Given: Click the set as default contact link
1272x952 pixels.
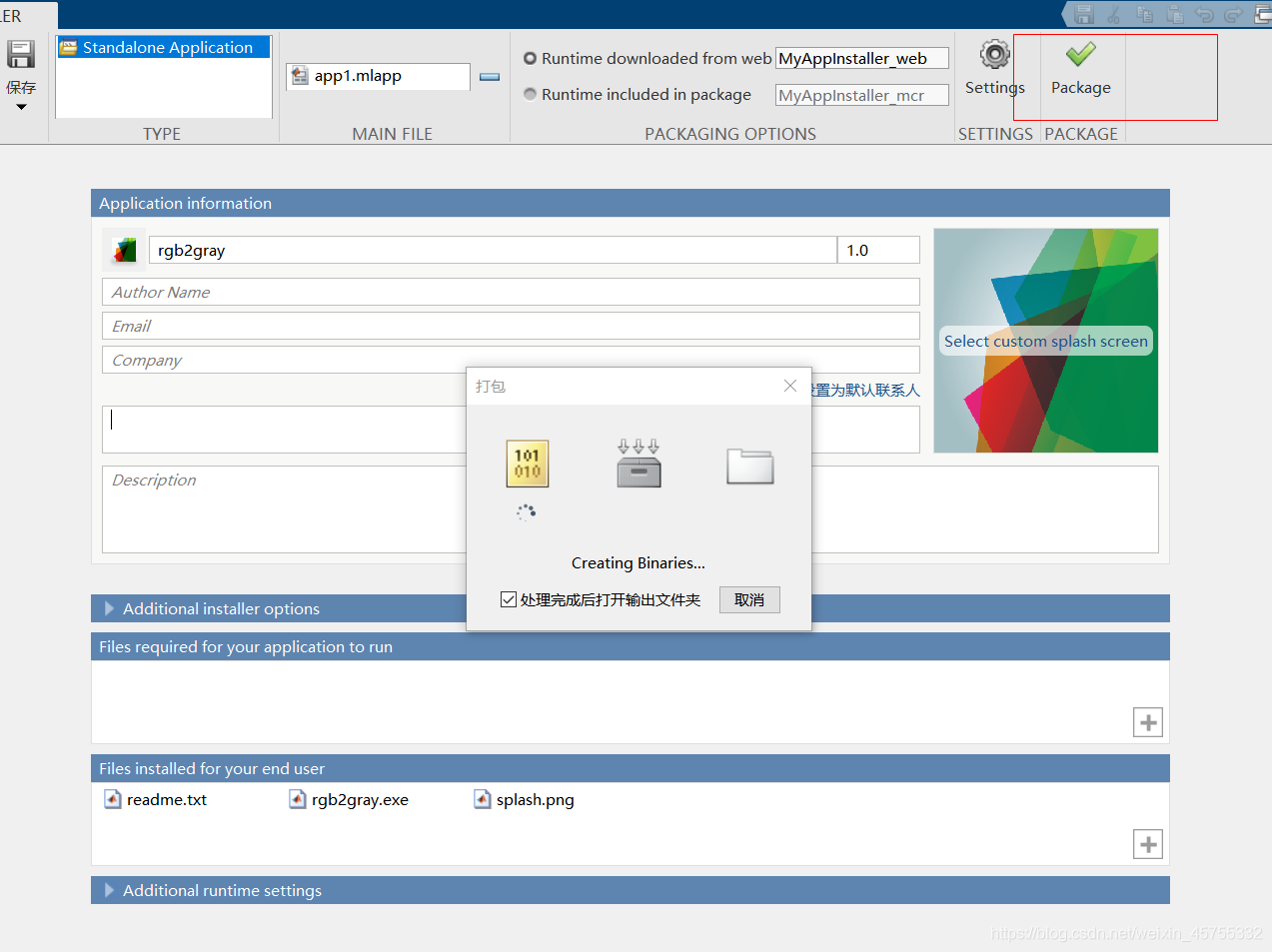Looking at the screenshot, I should click(x=866, y=390).
